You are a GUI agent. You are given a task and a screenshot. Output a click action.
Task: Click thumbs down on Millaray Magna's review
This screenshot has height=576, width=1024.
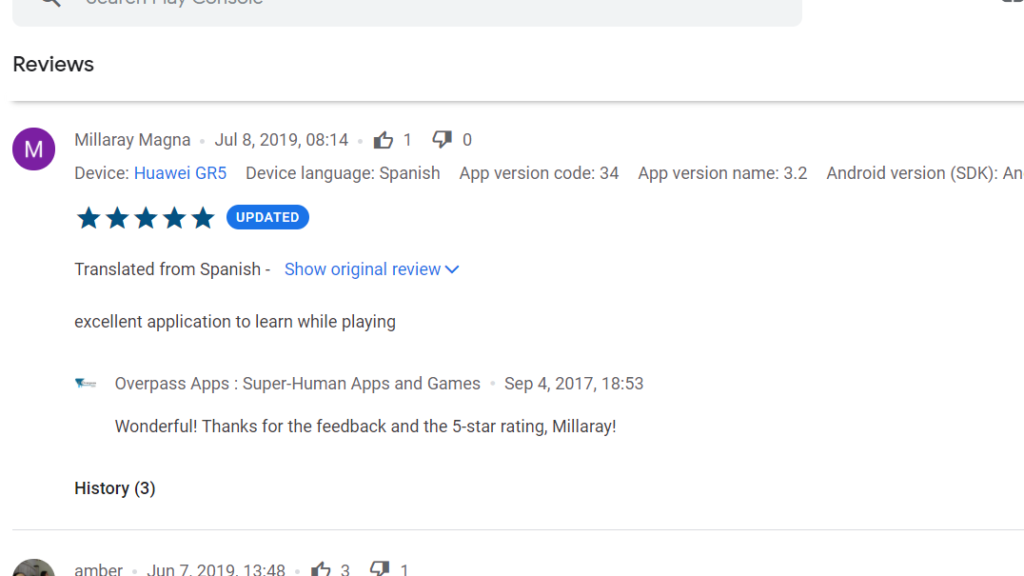click(x=442, y=140)
